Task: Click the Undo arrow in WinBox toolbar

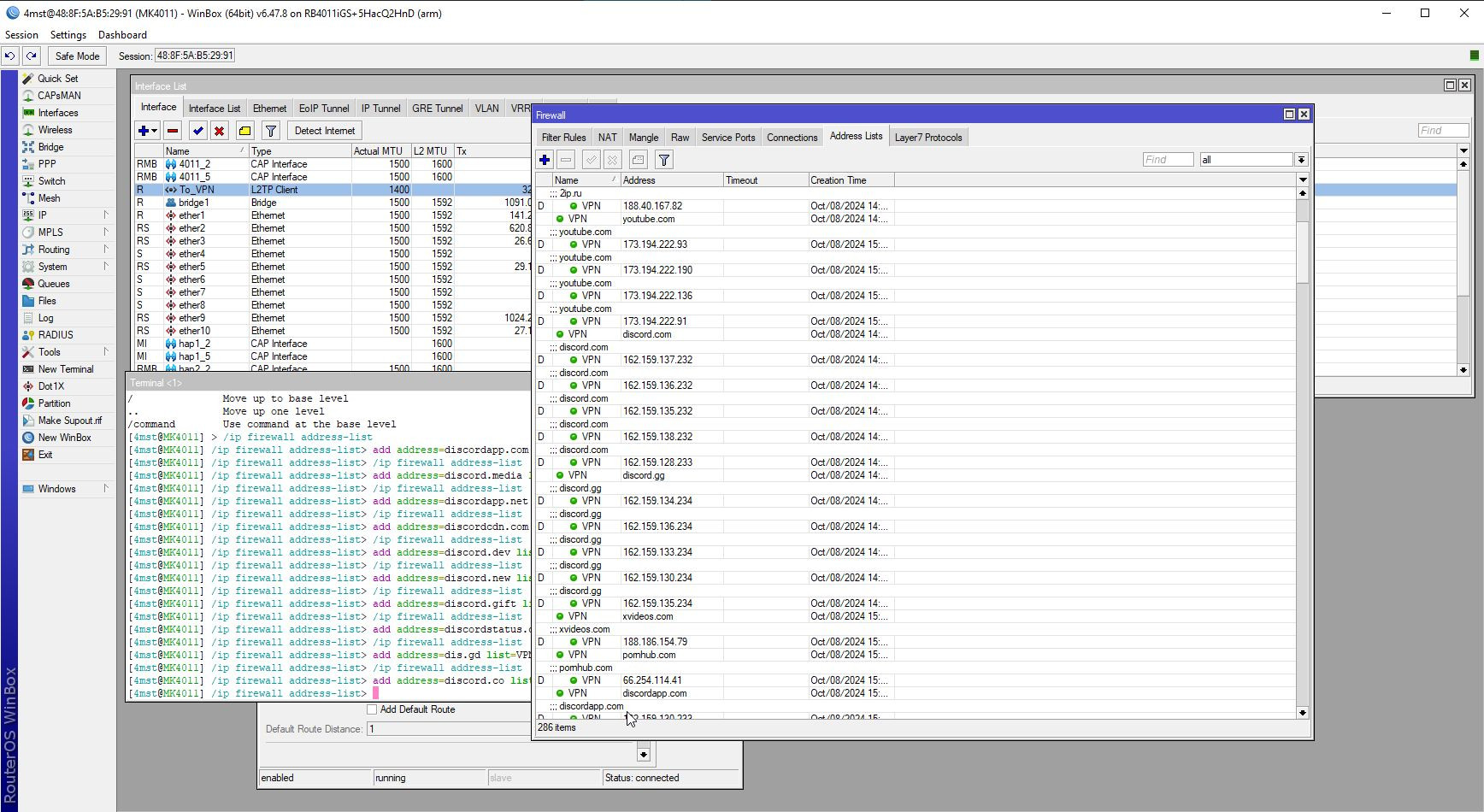Action: point(9,56)
